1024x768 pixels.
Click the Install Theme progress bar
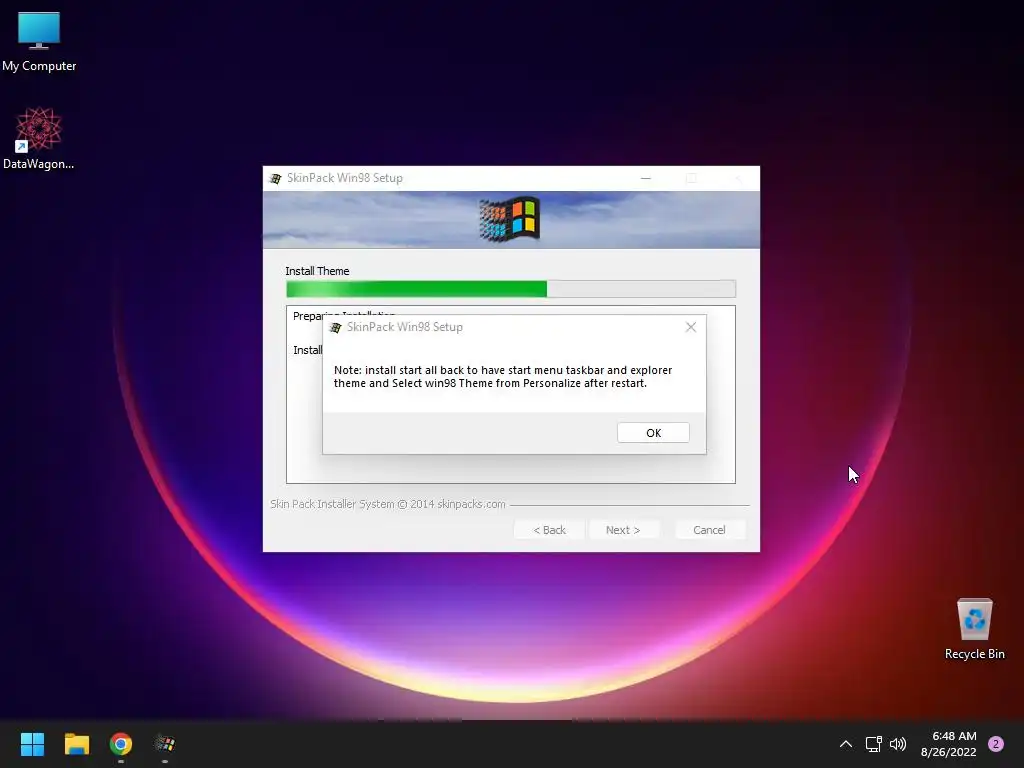(511, 289)
